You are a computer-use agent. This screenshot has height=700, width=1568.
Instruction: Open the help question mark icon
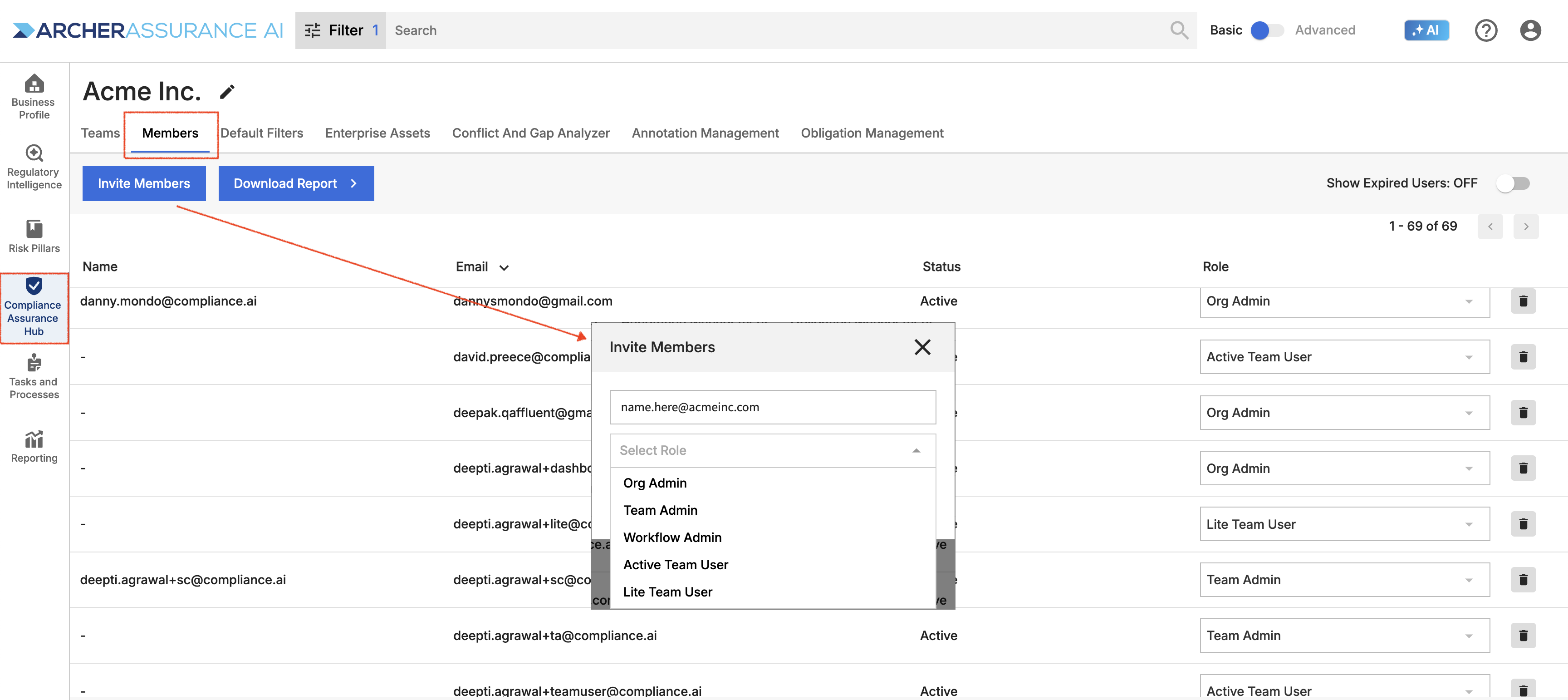click(1485, 30)
